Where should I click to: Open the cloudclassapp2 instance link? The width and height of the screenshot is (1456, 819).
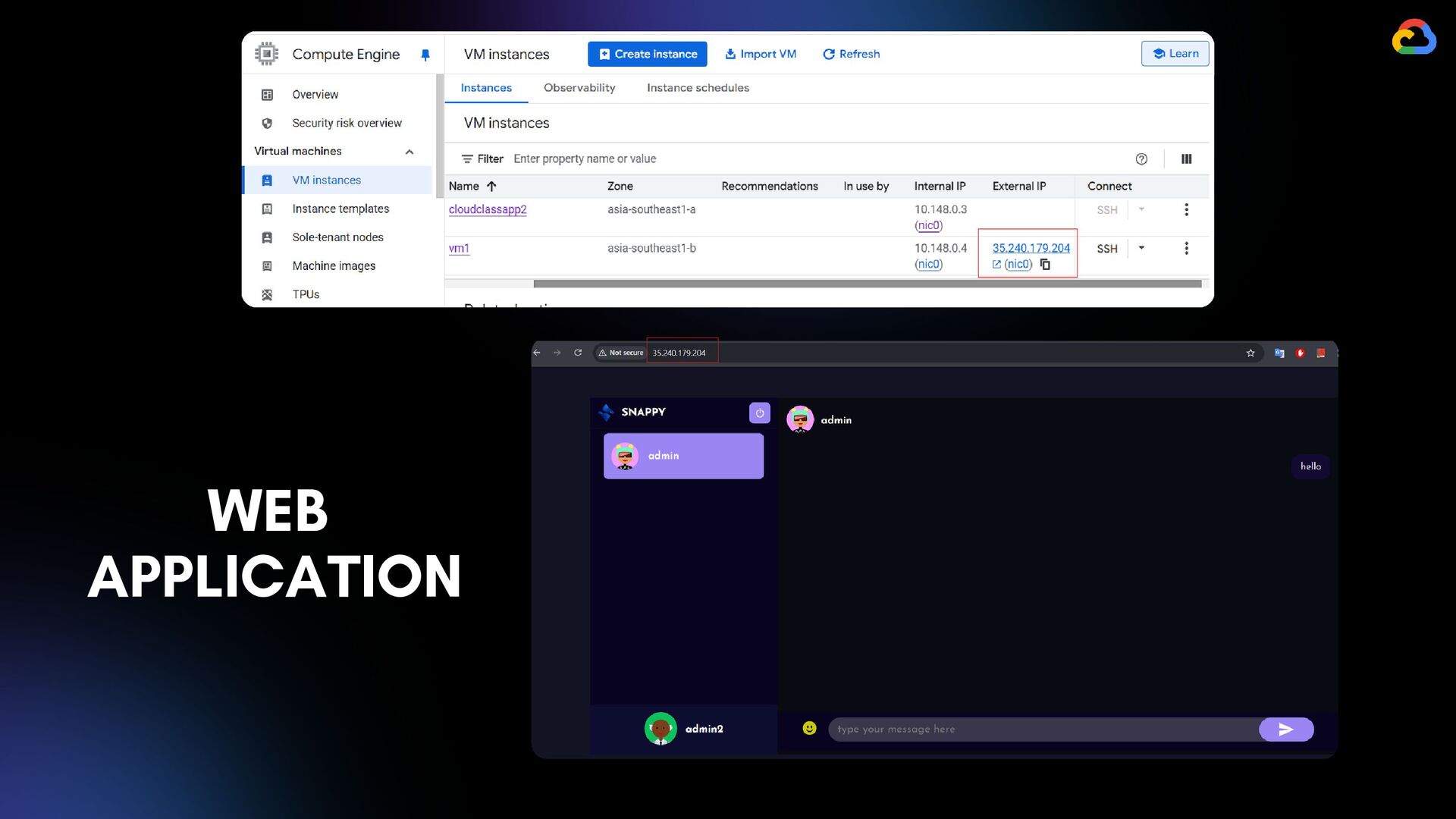pyautogui.click(x=487, y=209)
